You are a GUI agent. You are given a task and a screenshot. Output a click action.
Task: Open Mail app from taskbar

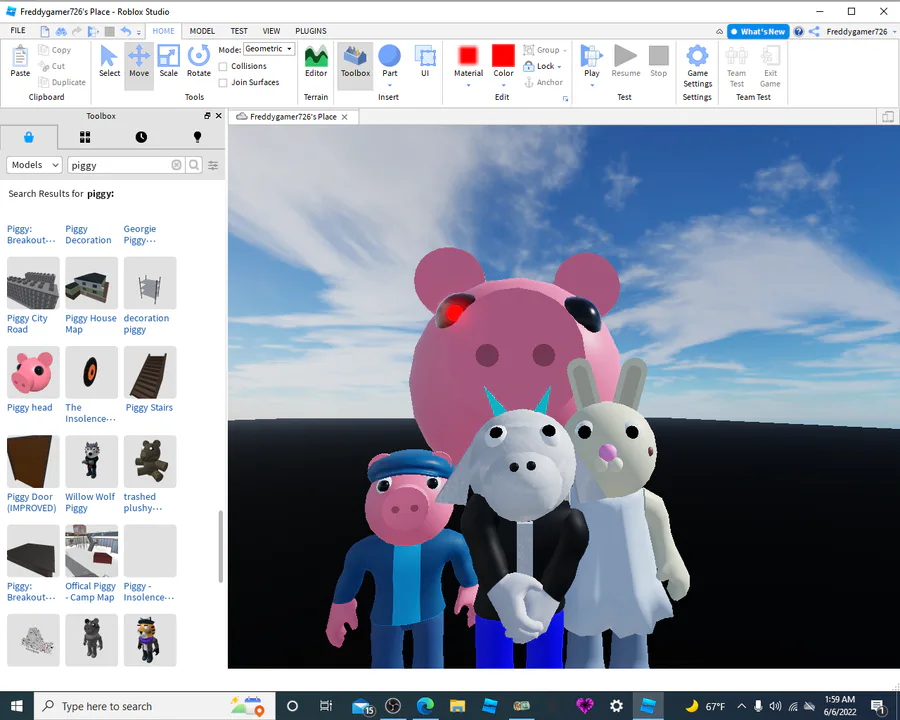point(363,706)
